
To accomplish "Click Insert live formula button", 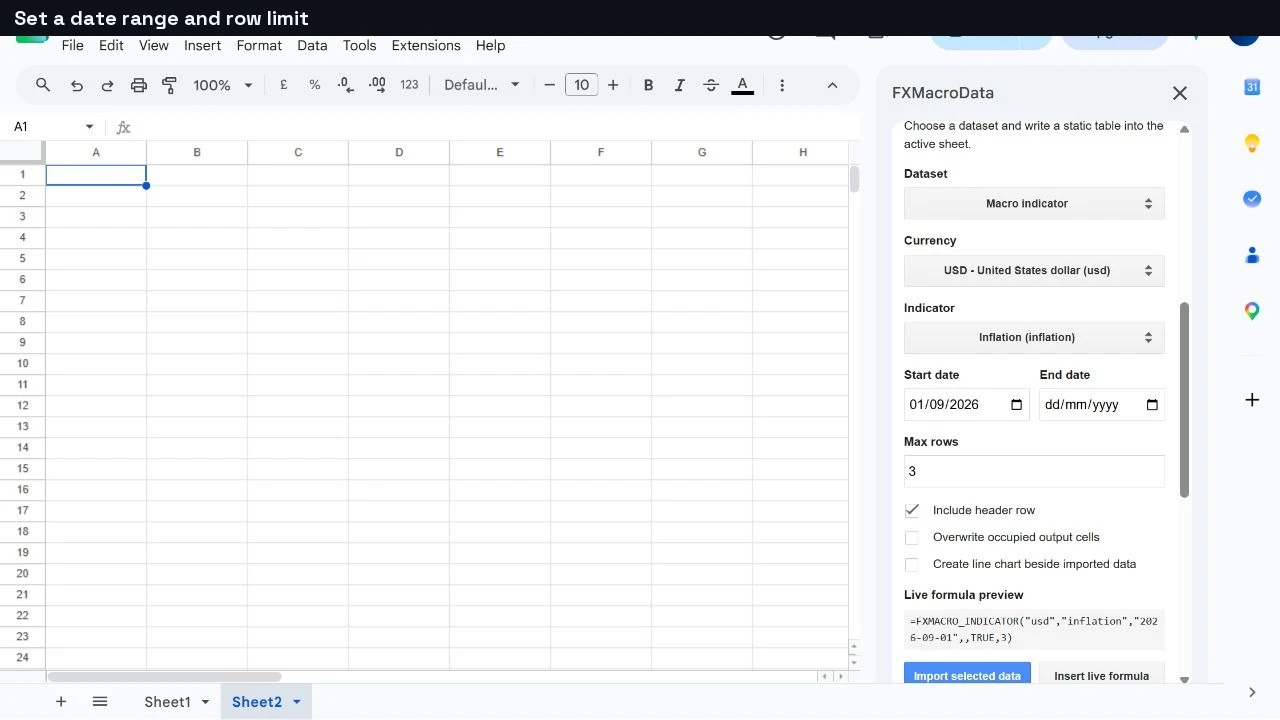I will pos(1101,675).
